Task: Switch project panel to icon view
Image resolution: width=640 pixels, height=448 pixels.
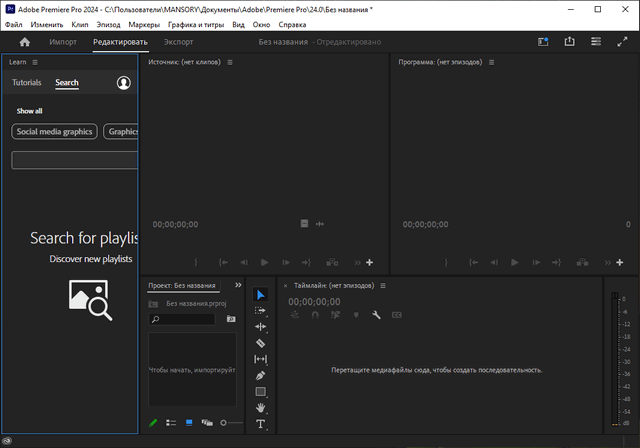Action: [x=189, y=423]
